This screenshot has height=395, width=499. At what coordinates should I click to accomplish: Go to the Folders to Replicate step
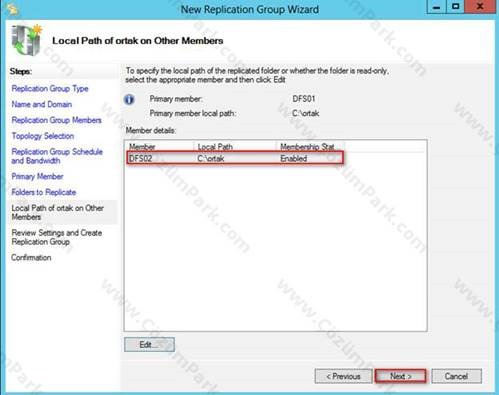(x=44, y=192)
